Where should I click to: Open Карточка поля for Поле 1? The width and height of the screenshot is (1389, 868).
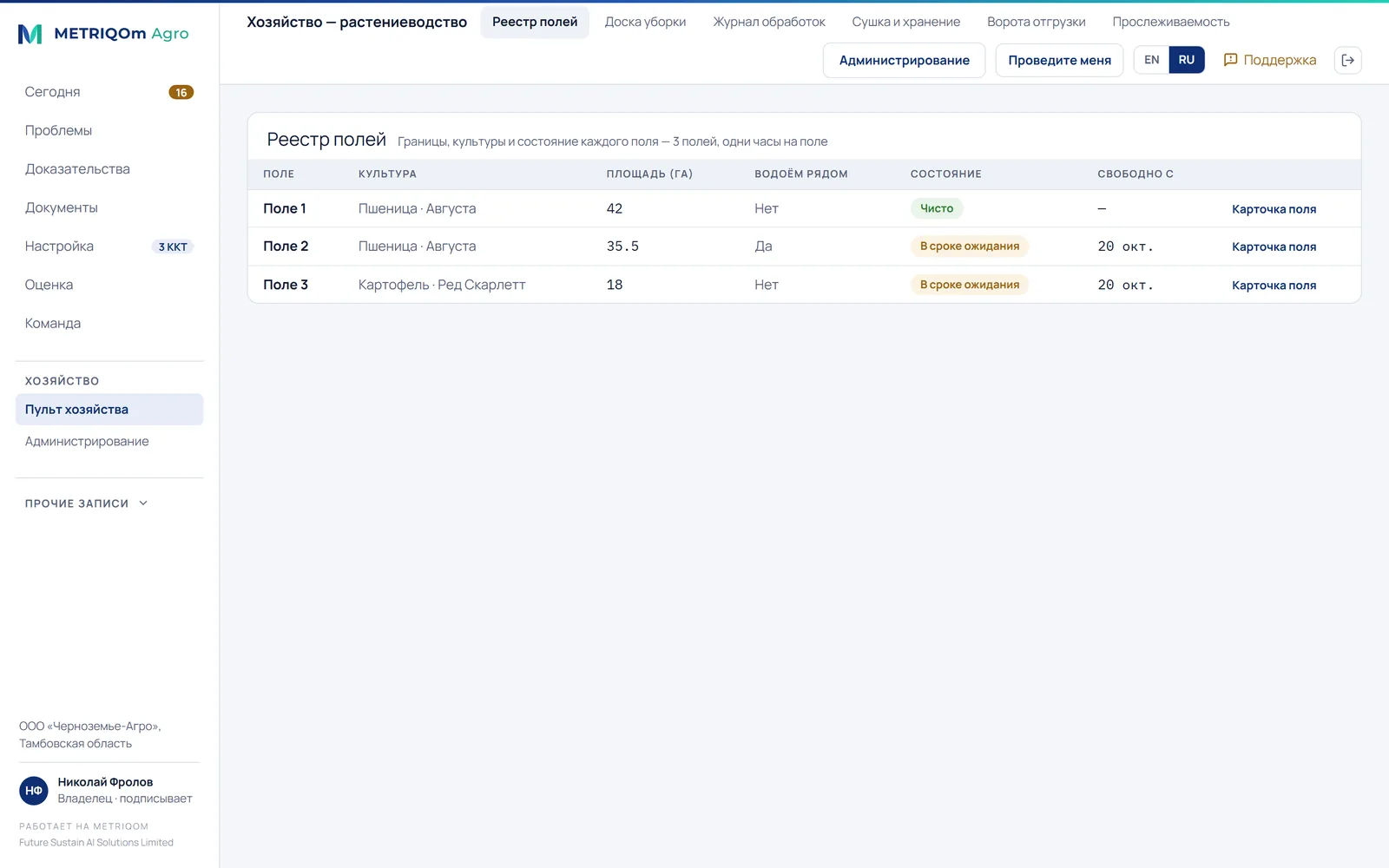(1274, 209)
